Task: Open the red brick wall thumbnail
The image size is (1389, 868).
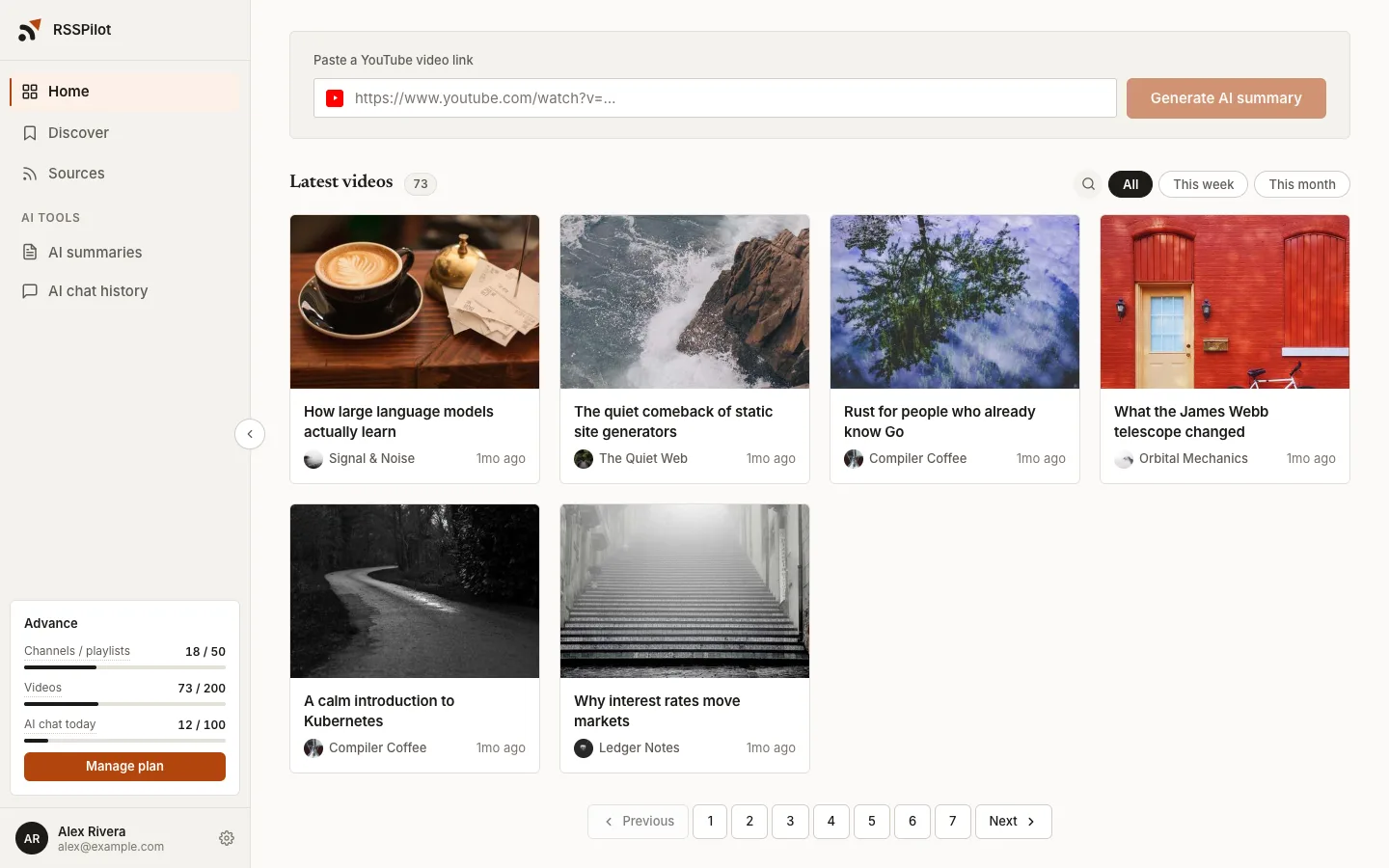Action: (1225, 302)
